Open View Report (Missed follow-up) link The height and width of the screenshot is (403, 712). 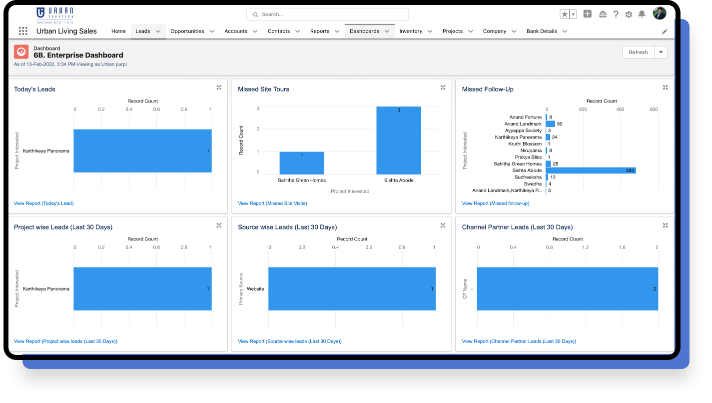[495, 203]
